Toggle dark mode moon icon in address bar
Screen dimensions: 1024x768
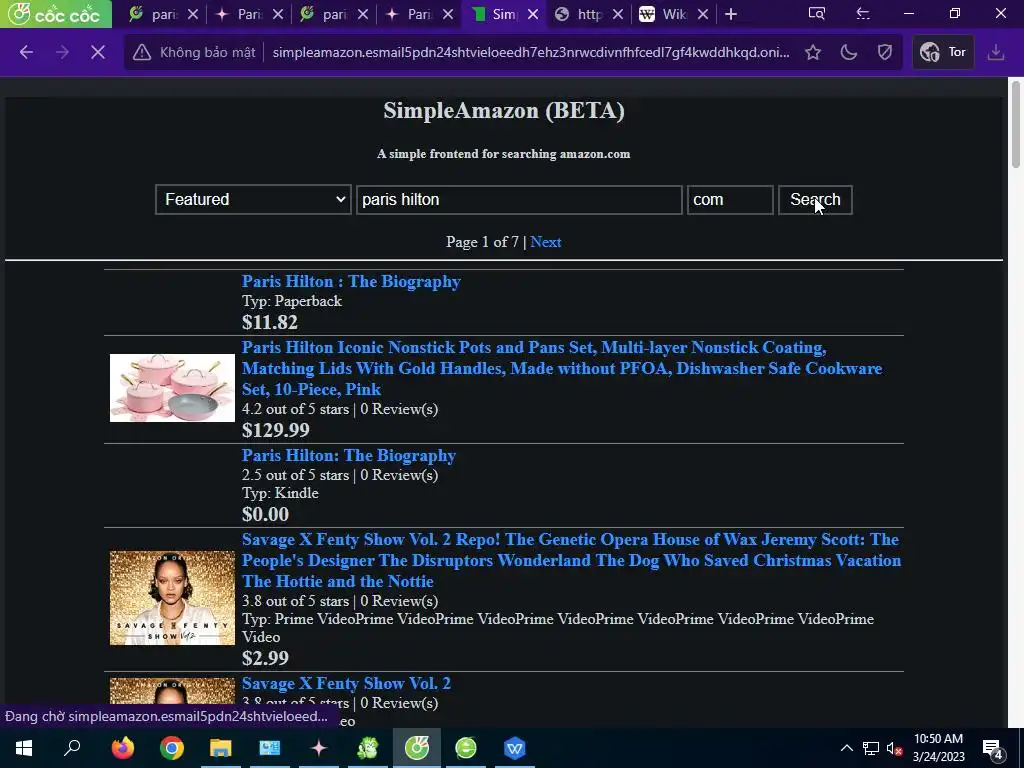tap(848, 52)
